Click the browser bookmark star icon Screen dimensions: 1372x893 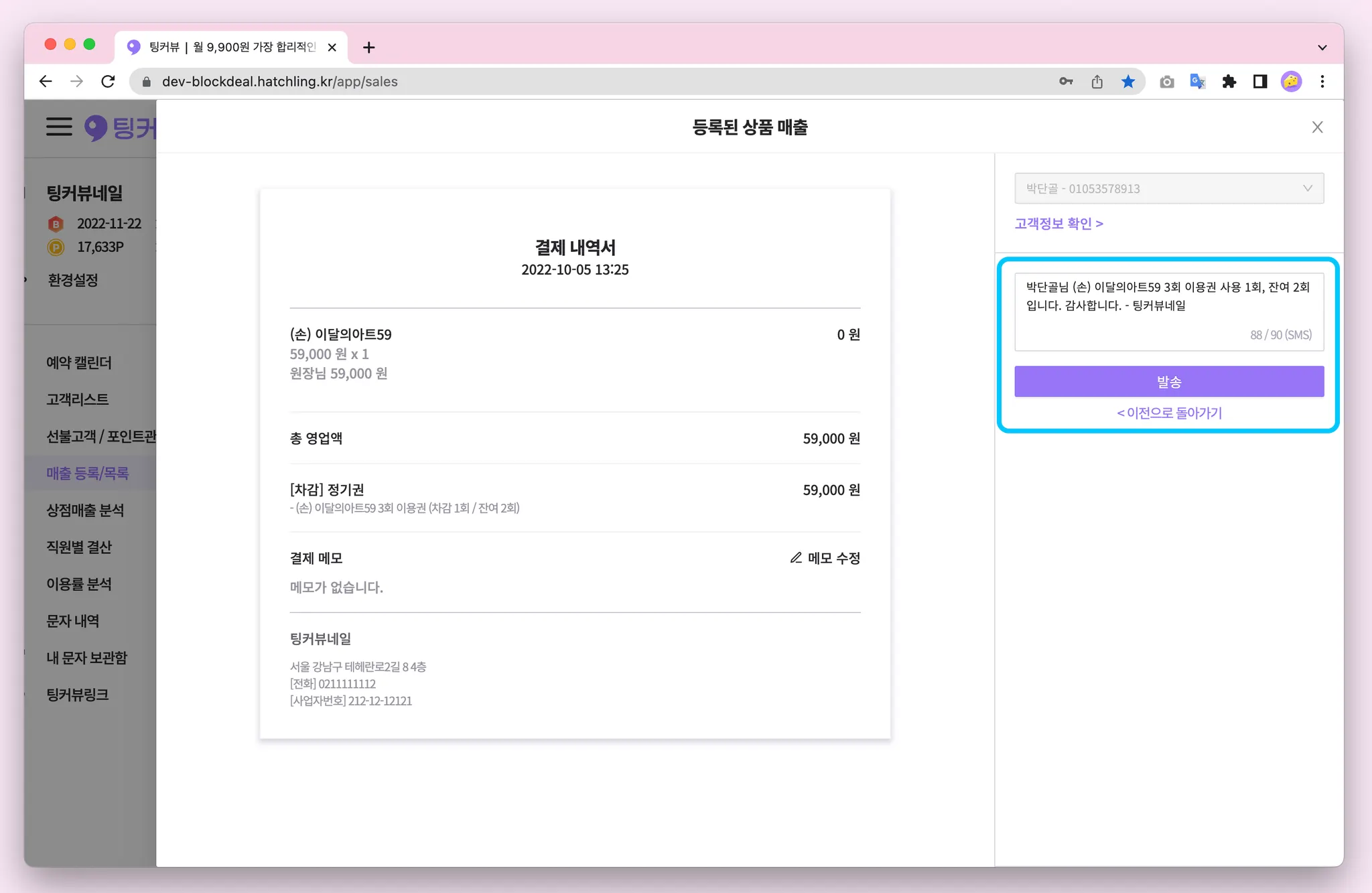(x=1128, y=82)
